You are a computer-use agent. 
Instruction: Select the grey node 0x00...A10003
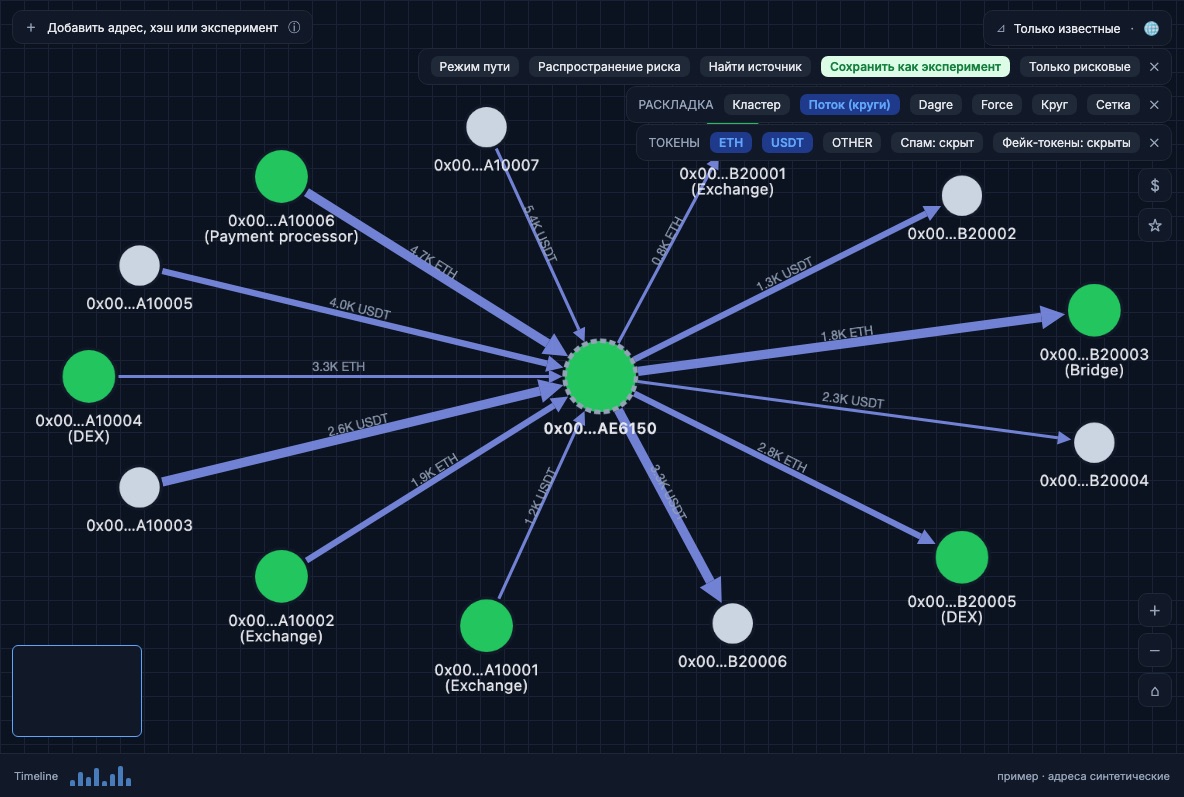click(140, 487)
